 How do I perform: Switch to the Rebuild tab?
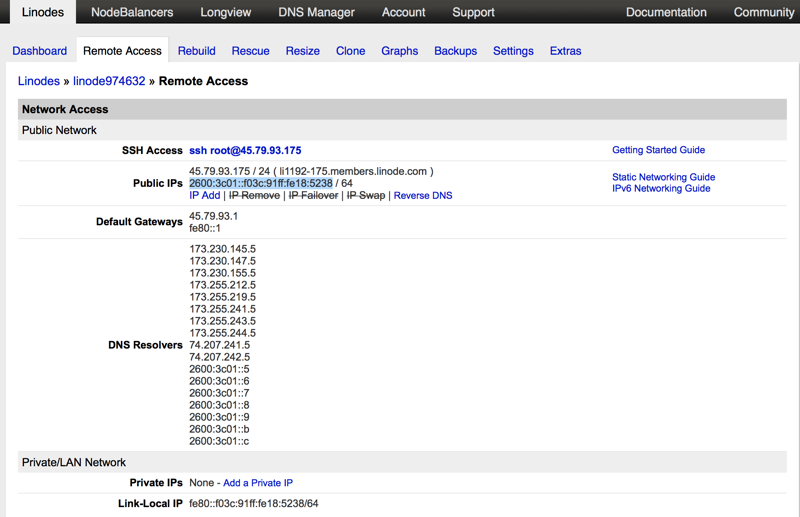point(196,51)
